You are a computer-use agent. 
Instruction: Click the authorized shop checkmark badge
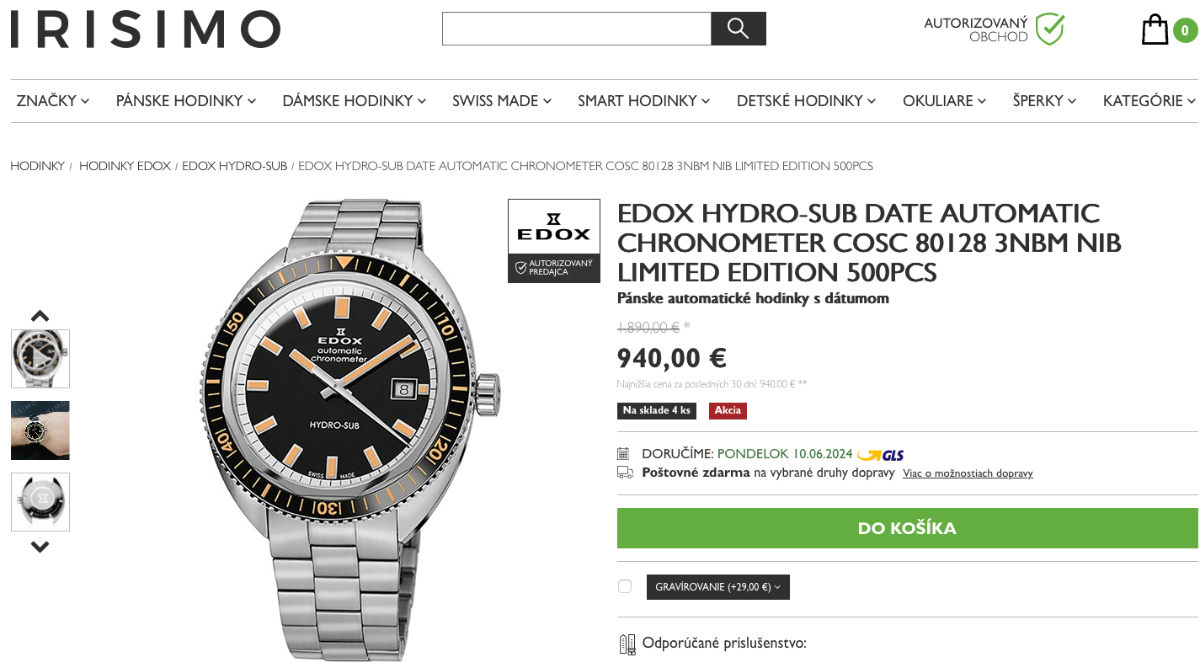pyautogui.click(x=1049, y=29)
